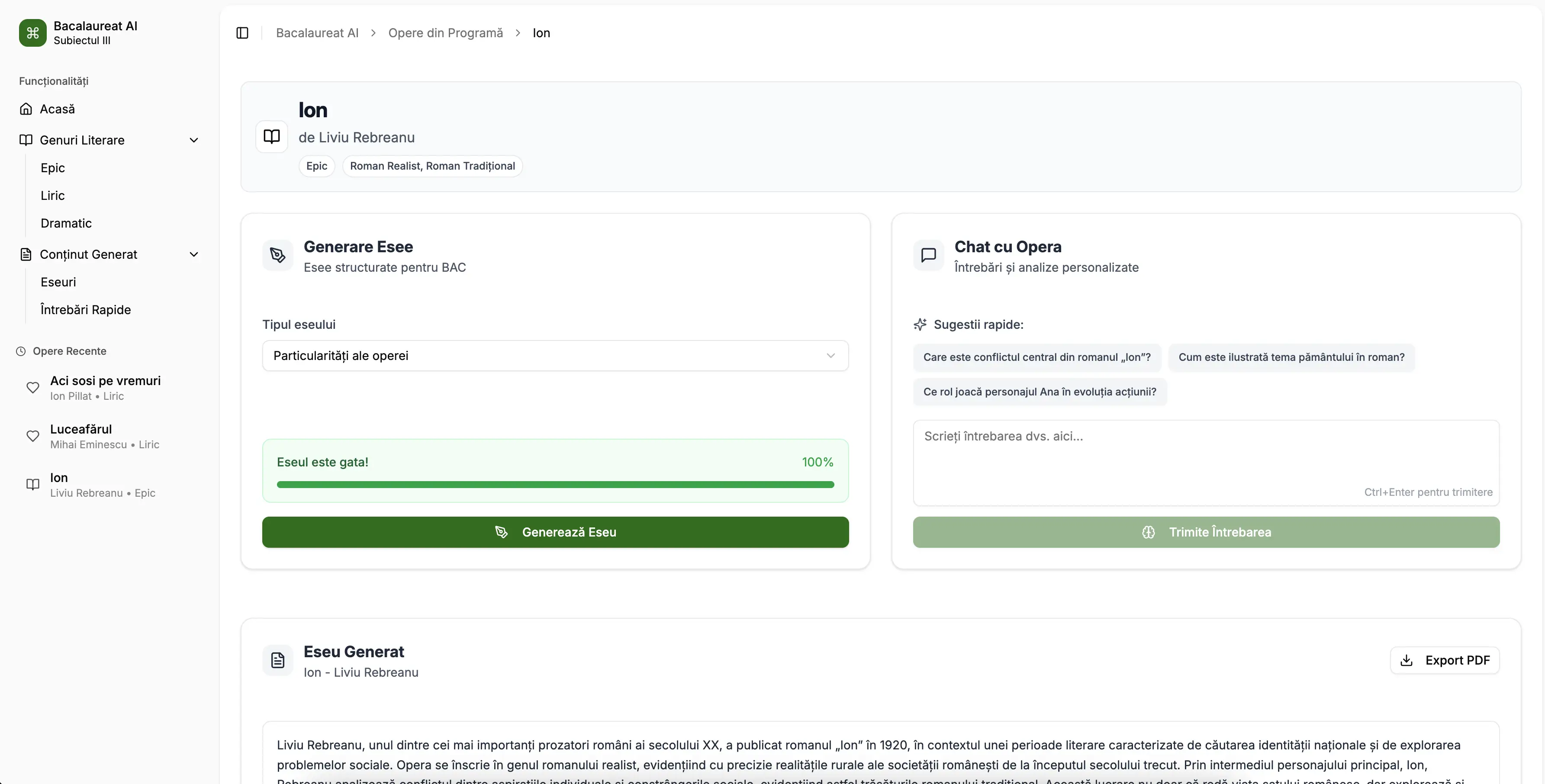Click the clock icon next to Opere Recente
This screenshot has width=1545, height=784.
click(x=22, y=350)
